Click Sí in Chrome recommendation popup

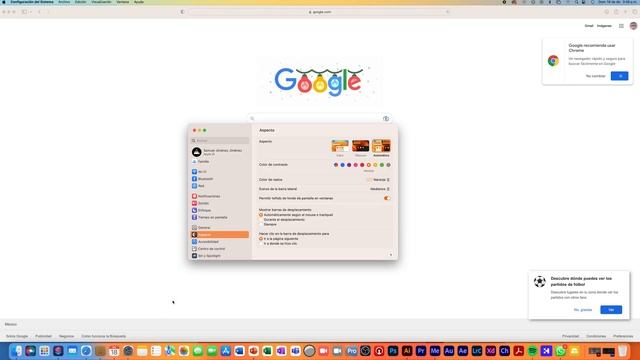(619, 76)
